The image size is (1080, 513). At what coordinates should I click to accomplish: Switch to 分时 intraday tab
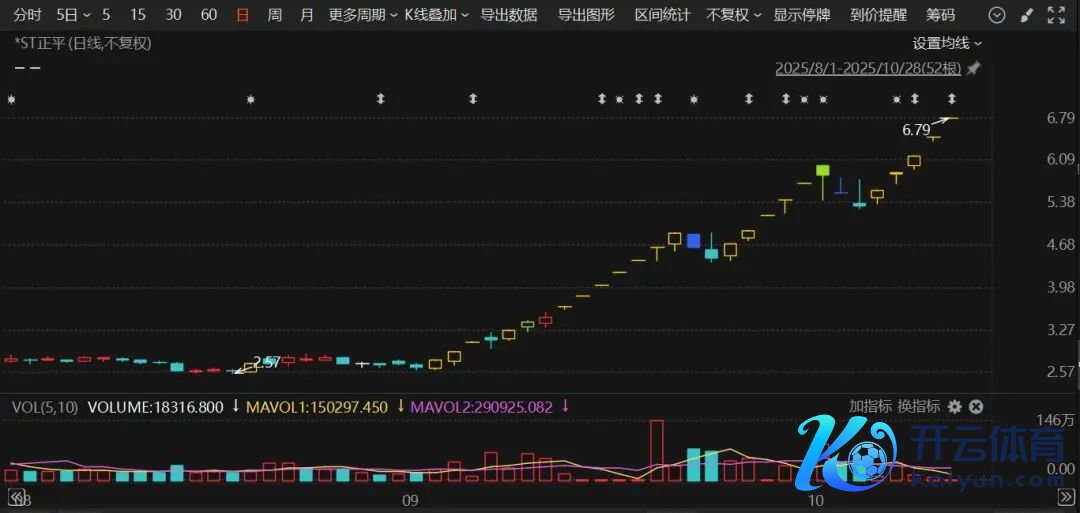pos(27,15)
